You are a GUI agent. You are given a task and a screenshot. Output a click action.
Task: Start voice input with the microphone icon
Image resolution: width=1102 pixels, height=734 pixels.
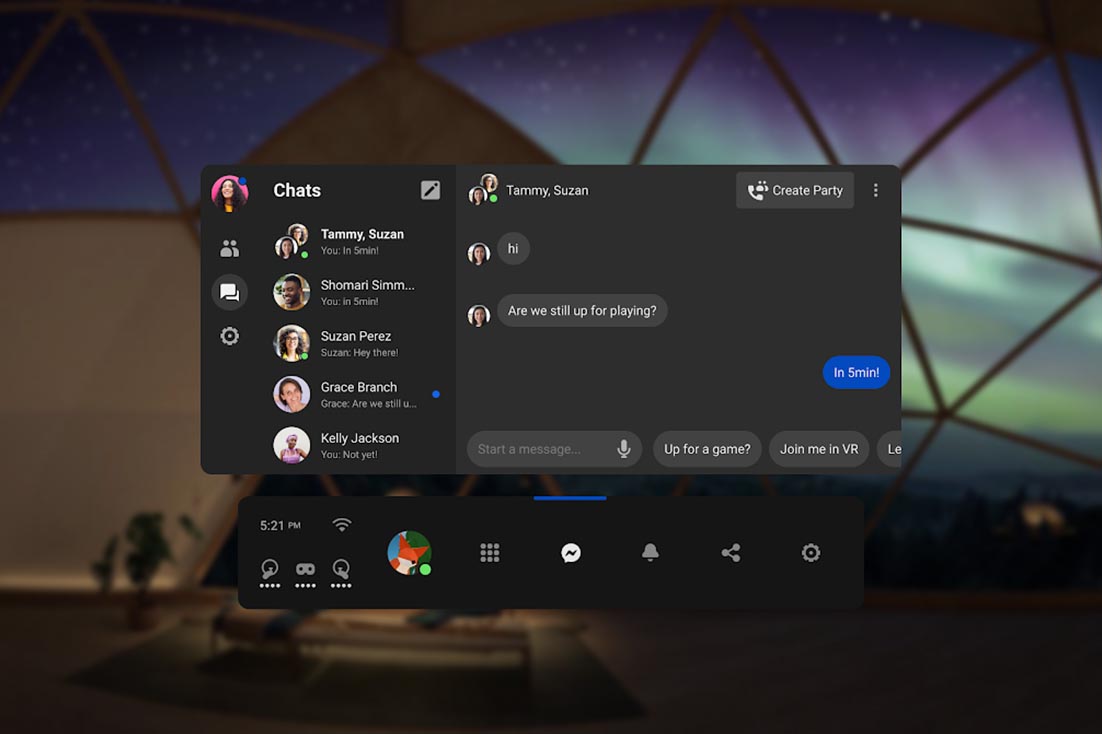pyautogui.click(x=625, y=448)
